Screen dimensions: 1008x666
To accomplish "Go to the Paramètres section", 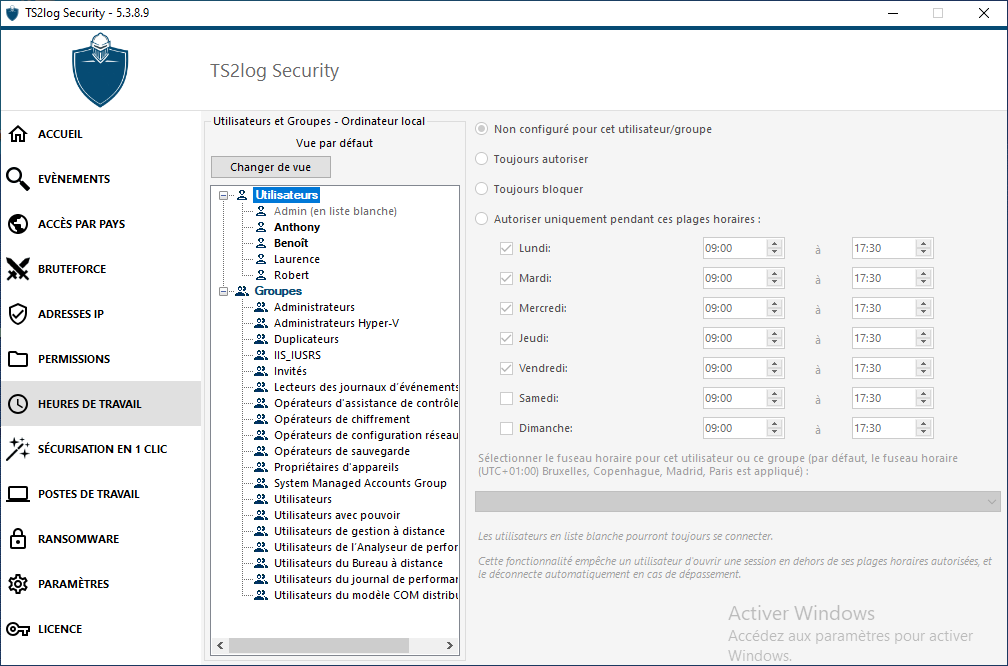I will tap(101, 584).
